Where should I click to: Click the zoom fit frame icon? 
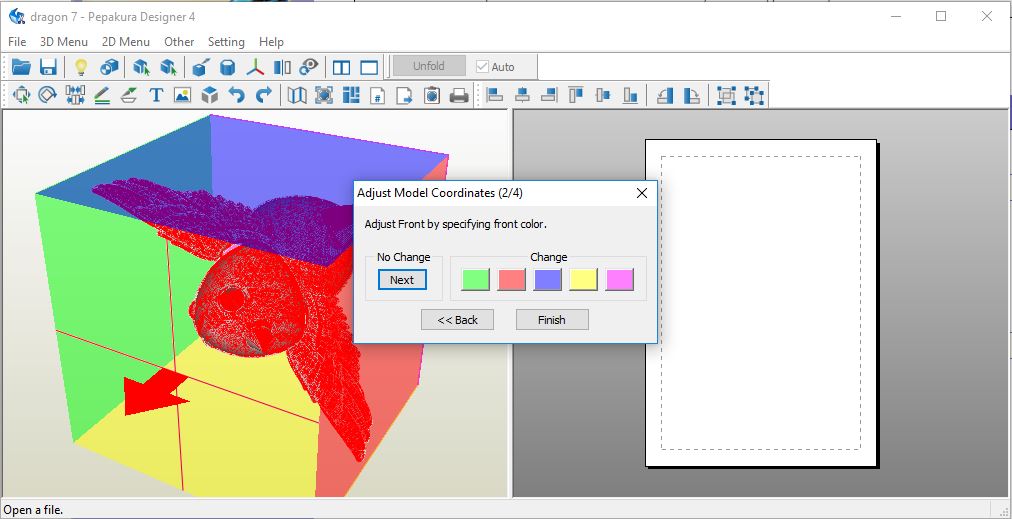[324, 96]
